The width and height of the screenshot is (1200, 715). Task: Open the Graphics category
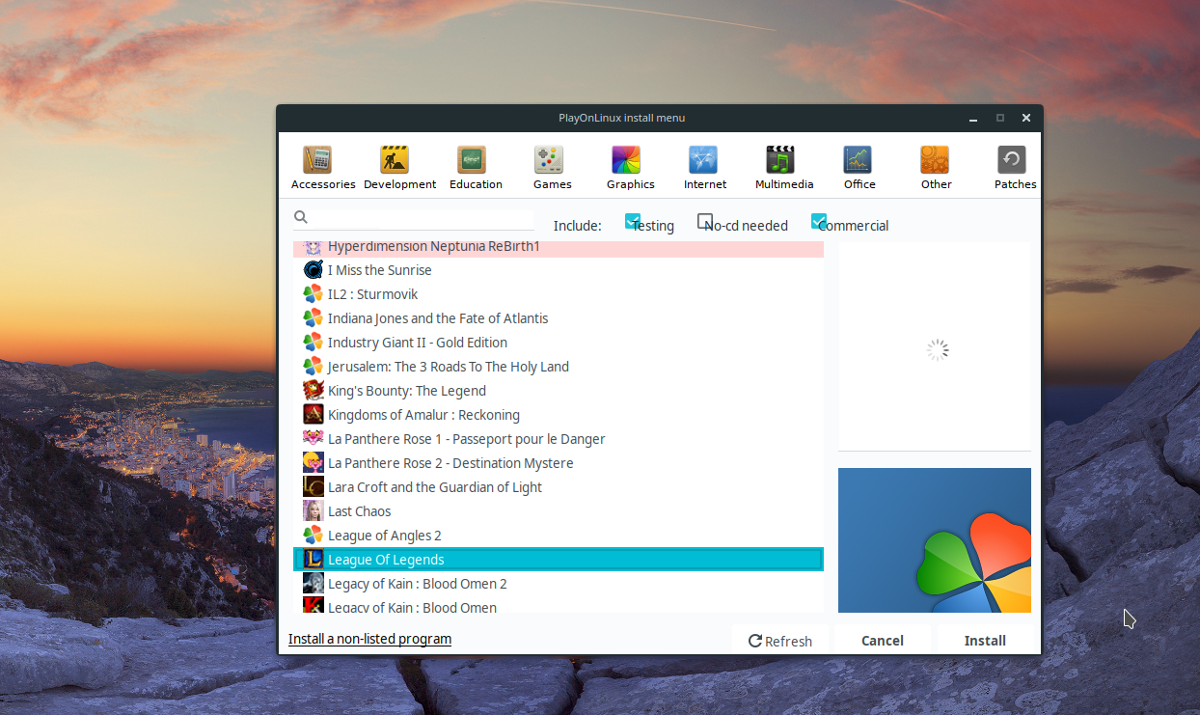click(x=630, y=167)
